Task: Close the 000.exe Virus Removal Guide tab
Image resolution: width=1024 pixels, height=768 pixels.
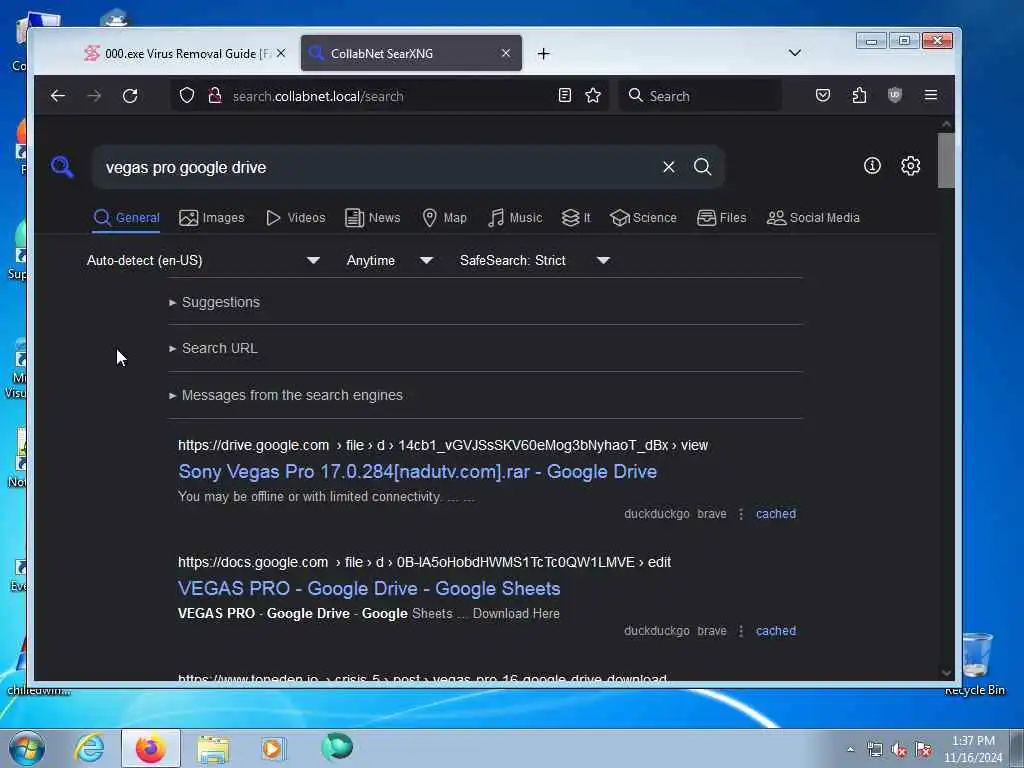Action: coord(281,54)
